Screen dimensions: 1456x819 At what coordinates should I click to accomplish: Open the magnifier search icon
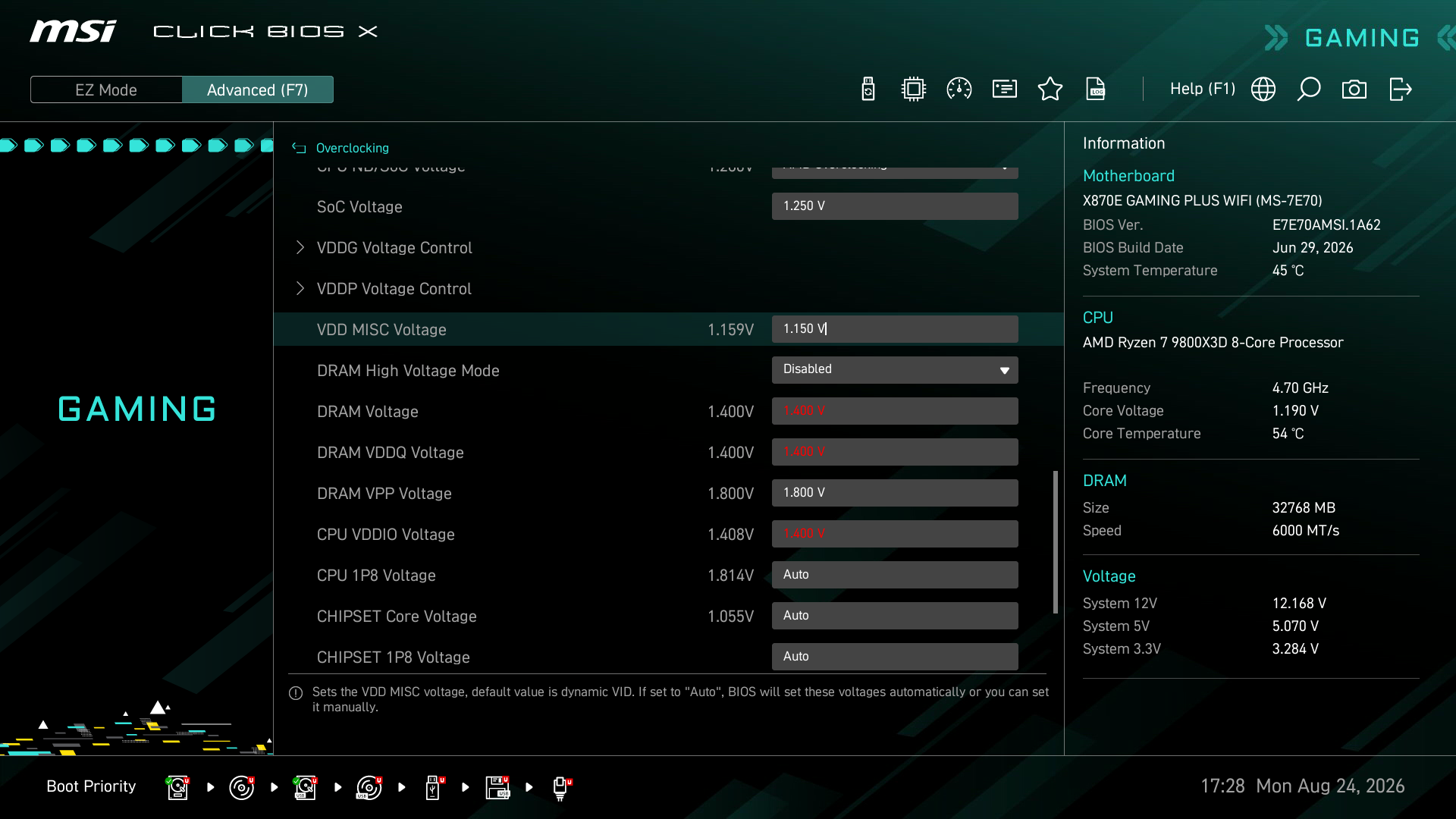tap(1309, 89)
